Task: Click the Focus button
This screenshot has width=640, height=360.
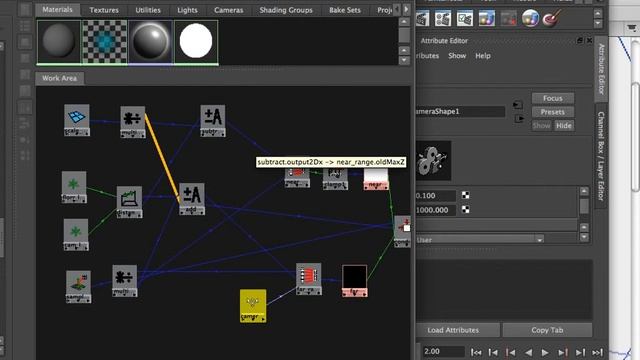Action: click(x=553, y=98)
